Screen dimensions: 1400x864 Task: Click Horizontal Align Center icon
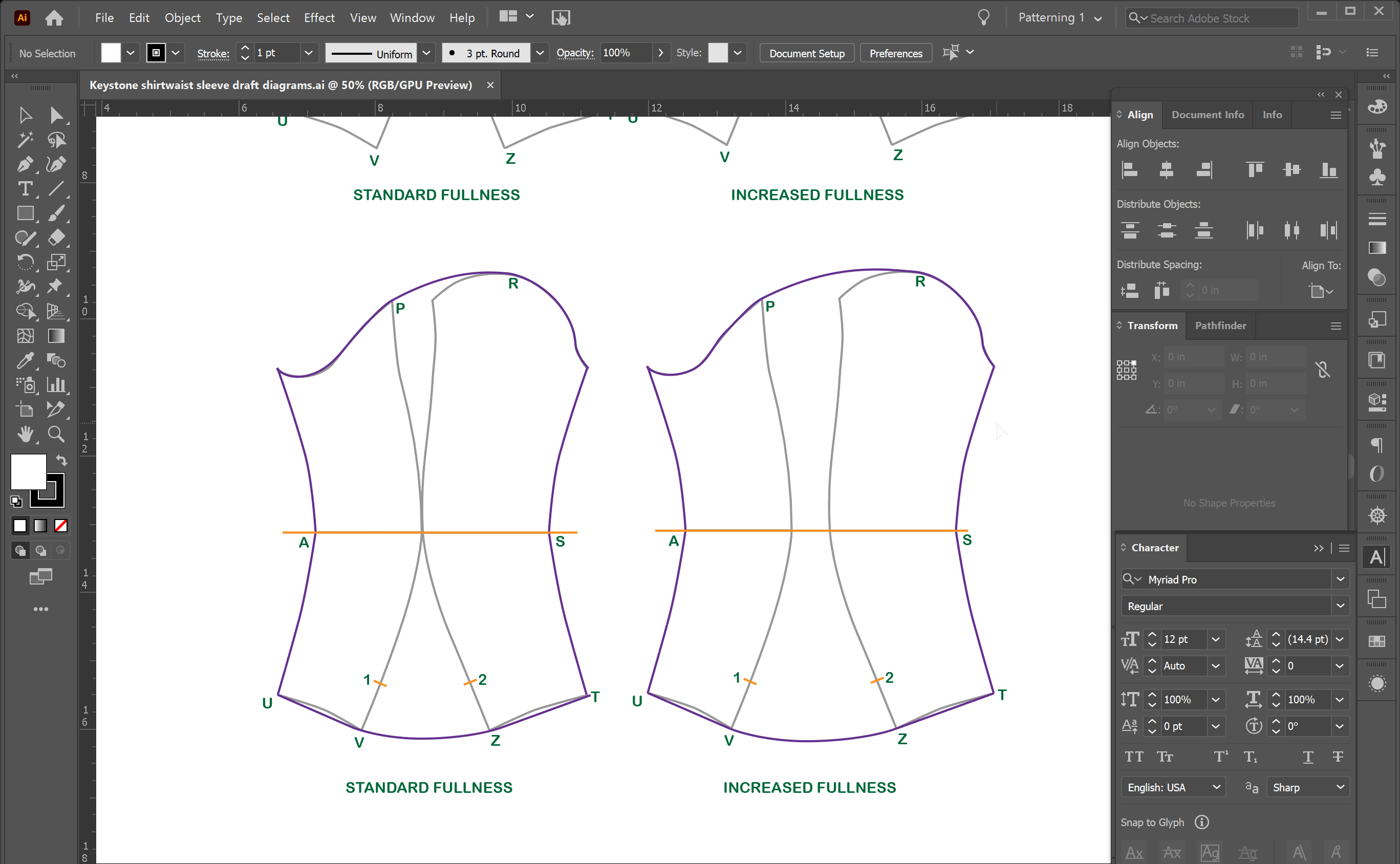tap(1166, 170)
